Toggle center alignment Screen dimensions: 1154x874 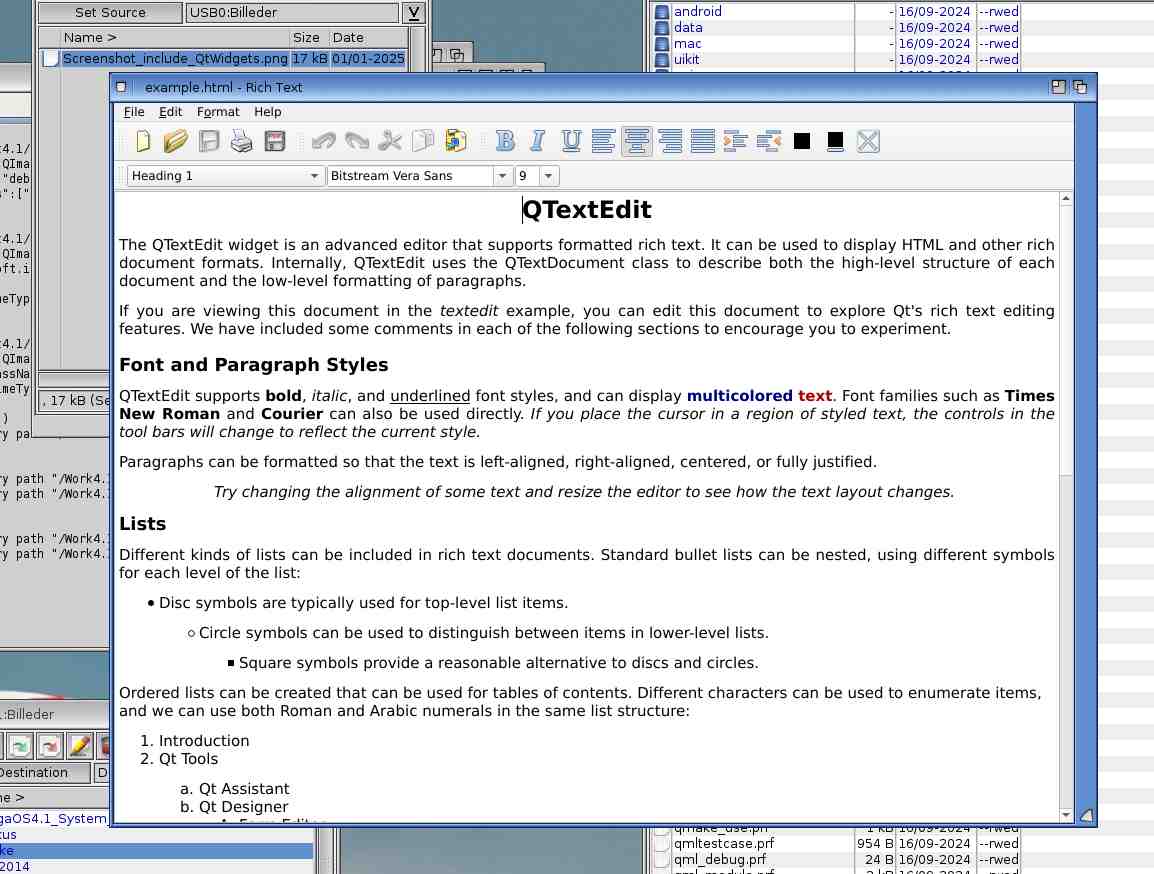coord(637,141)
